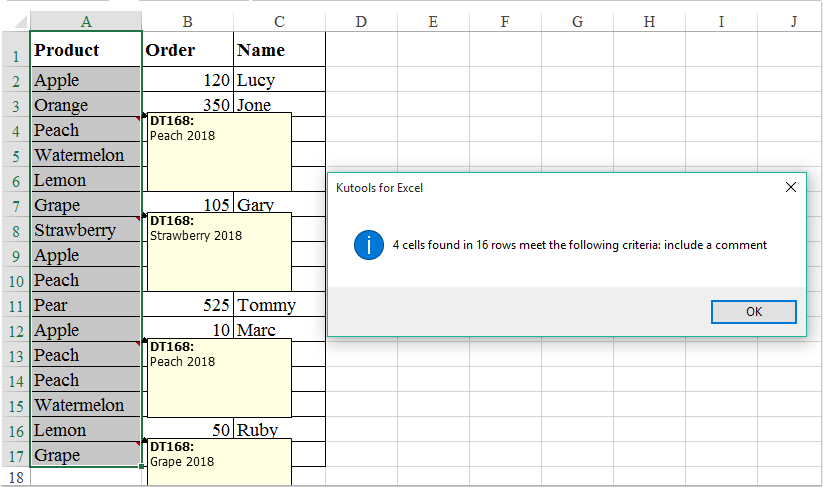Click the cell with order value 525
This screenshot has width=823, height=487.
[x=187, y=305]
